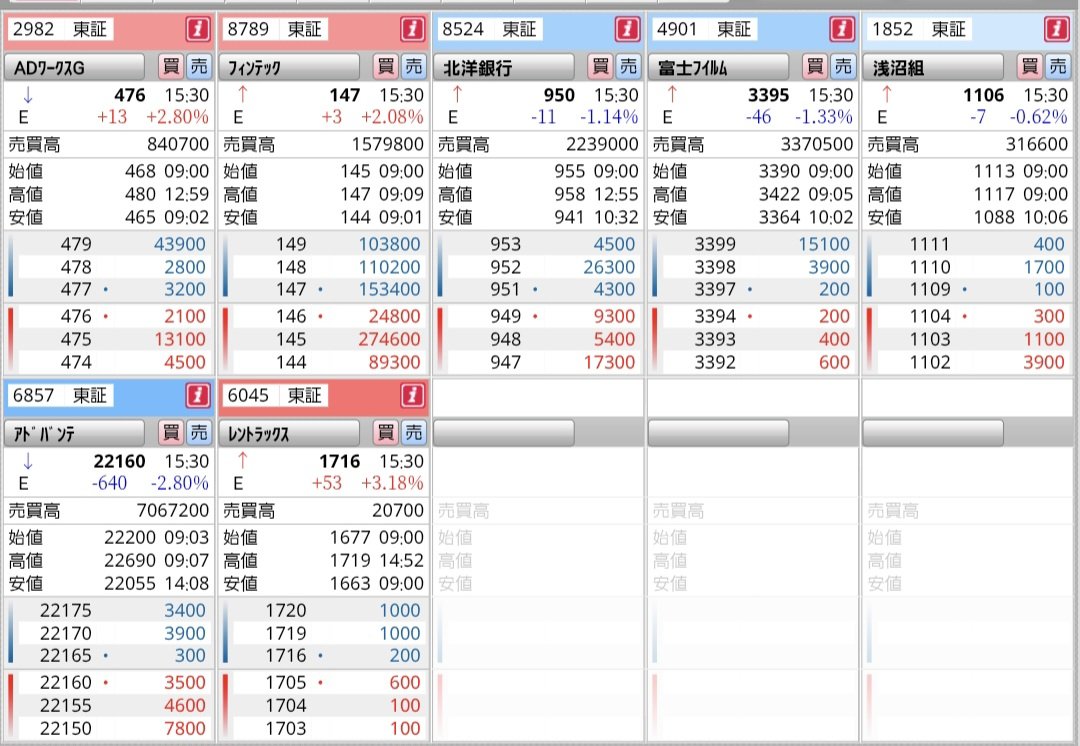Click ask price 952 in 北洋銀行 board
This screenshot has width=1080, height=746.
[506, 267]
